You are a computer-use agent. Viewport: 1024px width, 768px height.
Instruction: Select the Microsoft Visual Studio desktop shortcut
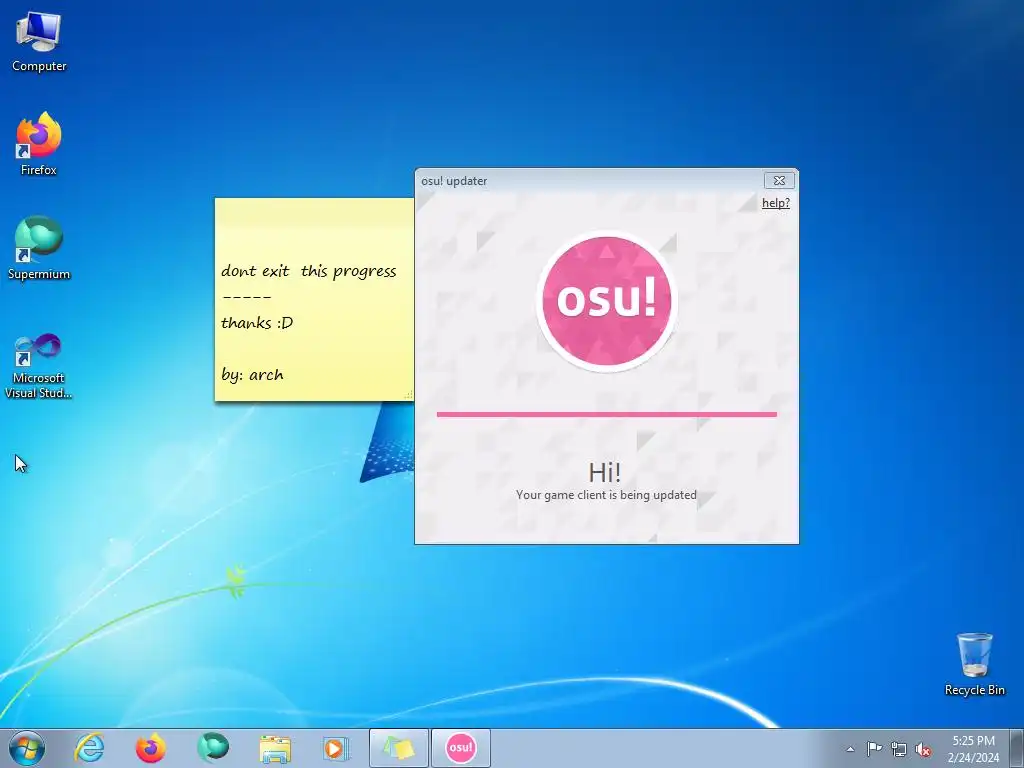(39, 366)
